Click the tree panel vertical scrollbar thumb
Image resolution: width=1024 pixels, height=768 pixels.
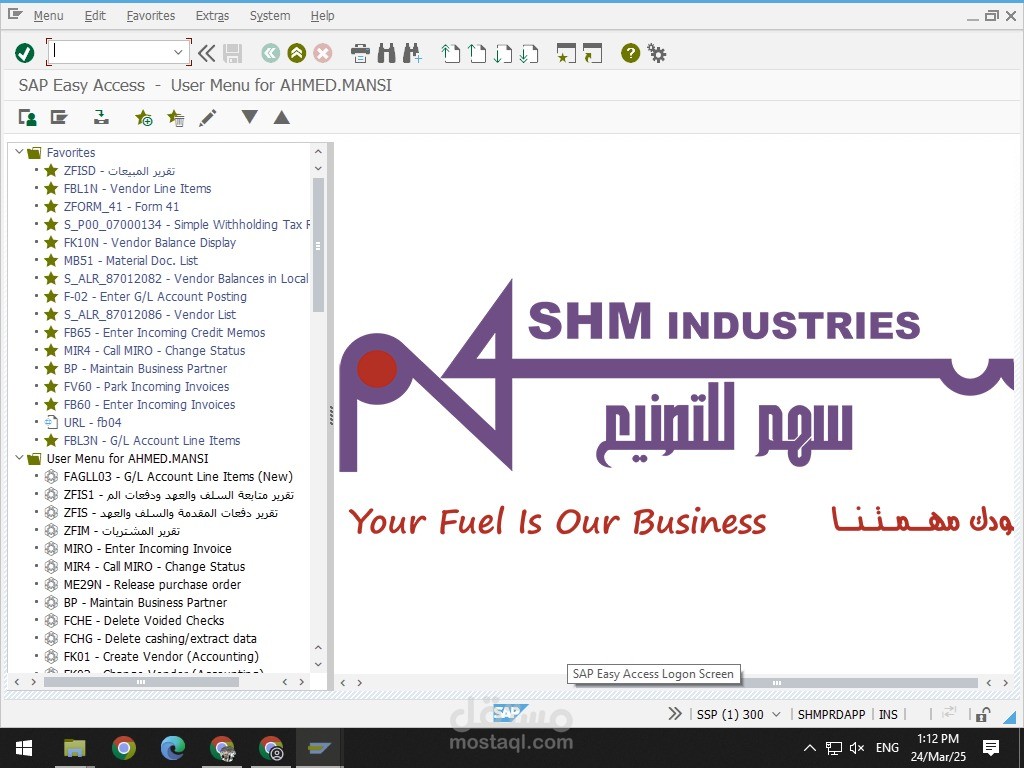318,245
